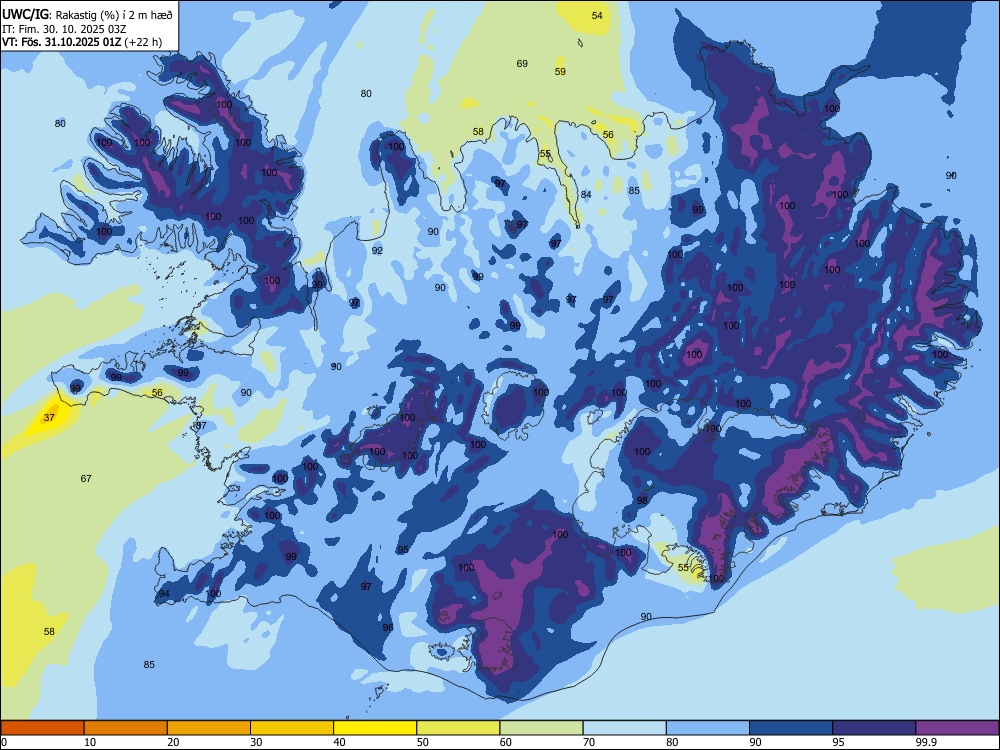This screenshot has height=750, width=1000.
Task: Click the 60–70 light green legend swatch
Action: 541,728
